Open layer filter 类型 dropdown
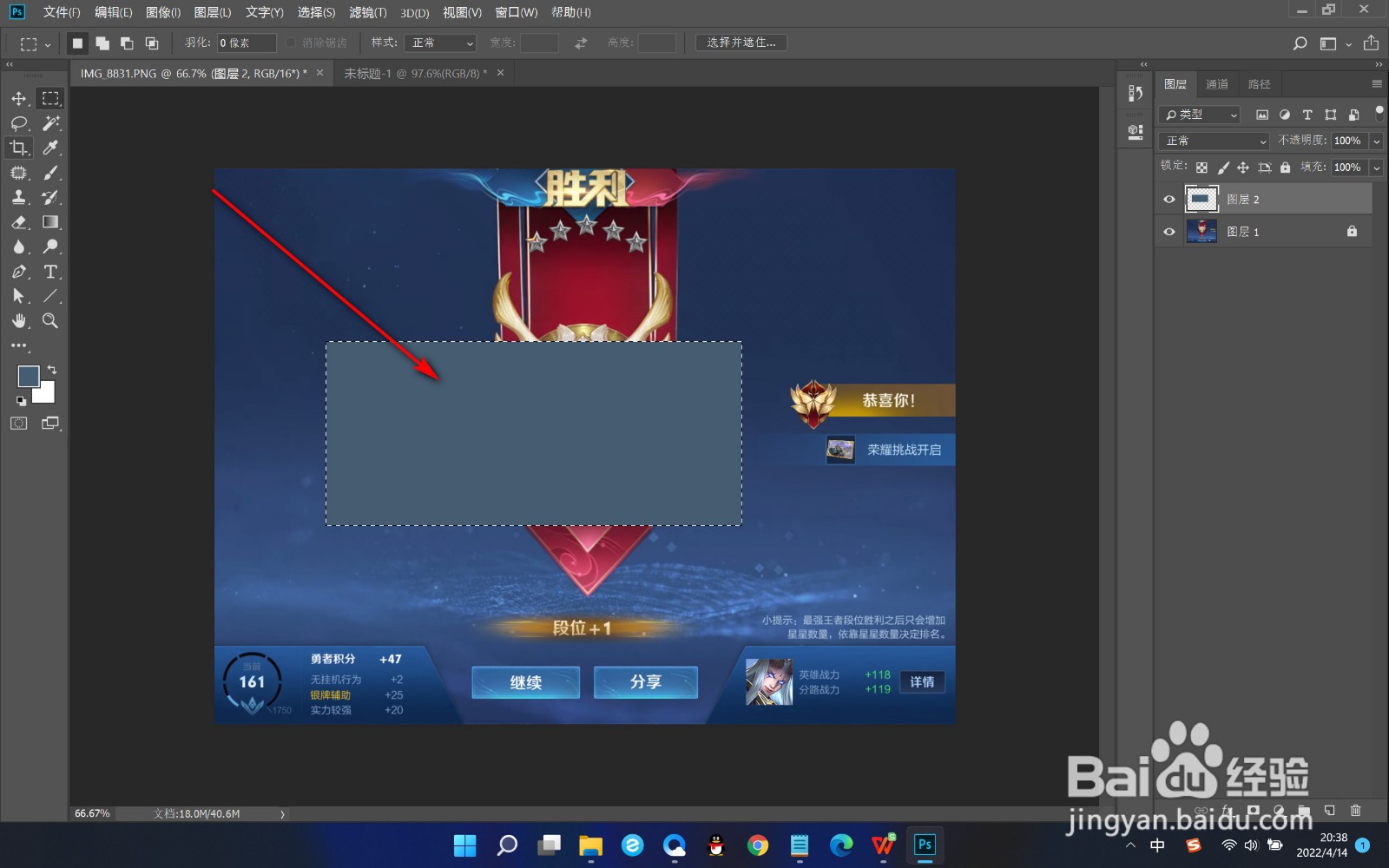The image size is (1389, 868). click(1200, 115)
